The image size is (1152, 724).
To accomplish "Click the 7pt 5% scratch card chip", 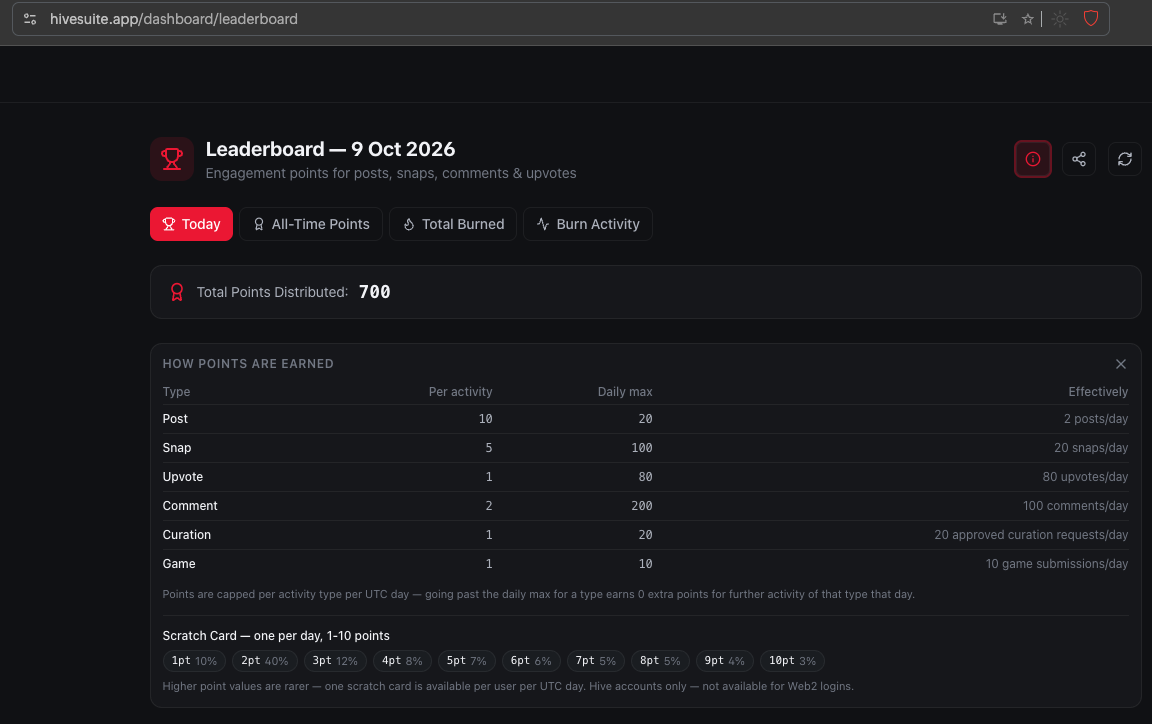I will pyautogui.click(x=596, y=661).
